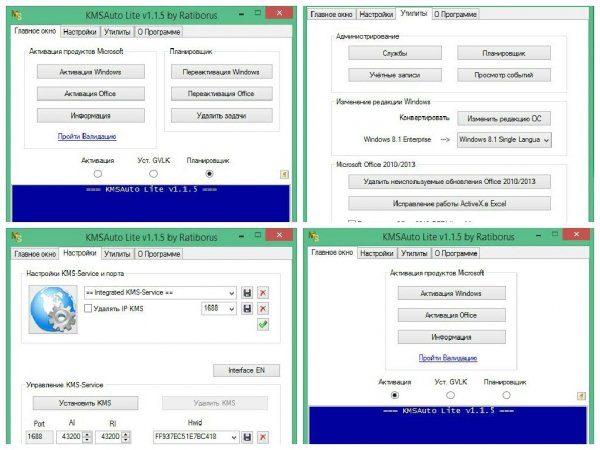The image size is (600, 450).
Task: Click the Переактивация Office button
Action: tap(222, 94)
